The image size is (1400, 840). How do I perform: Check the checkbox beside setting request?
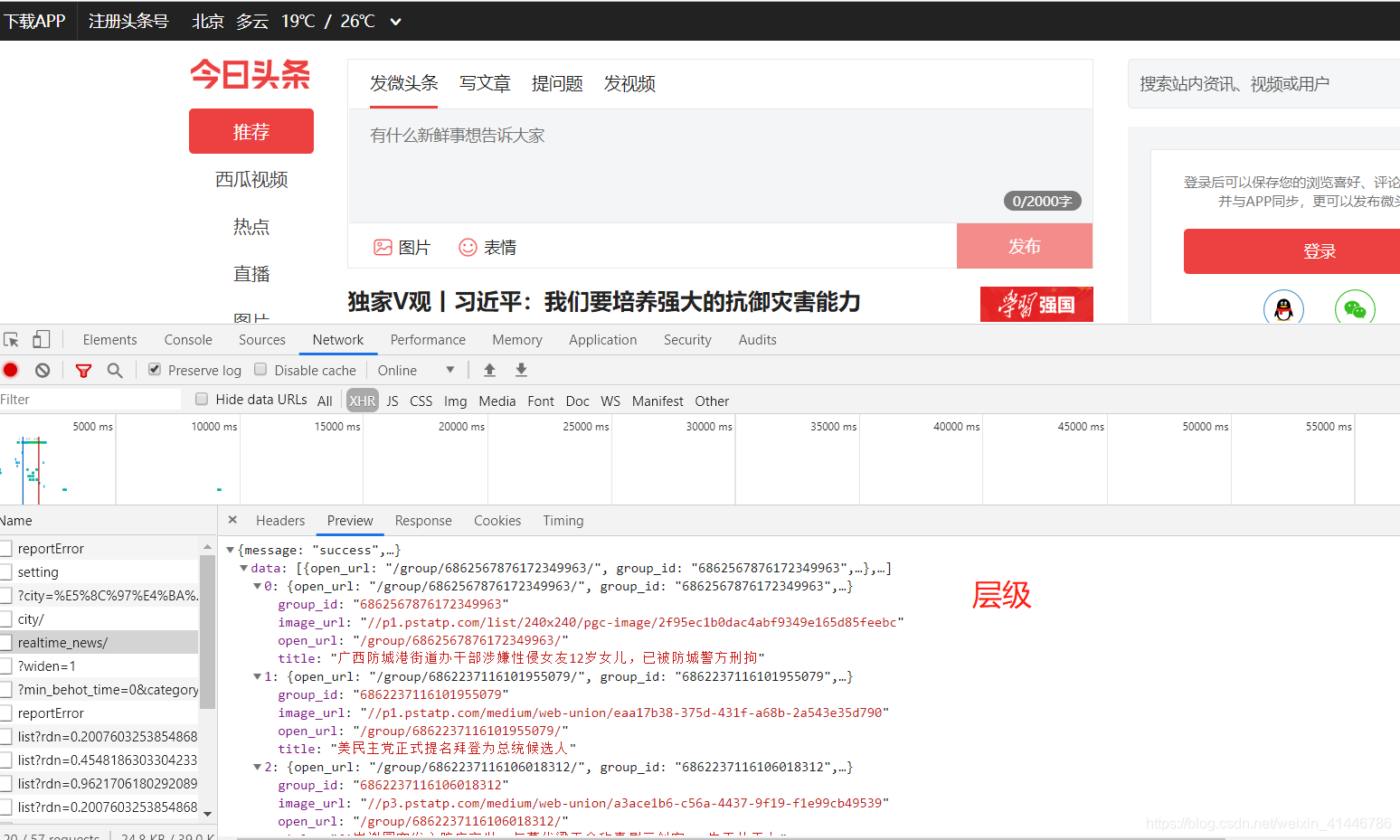pos(5,572)
